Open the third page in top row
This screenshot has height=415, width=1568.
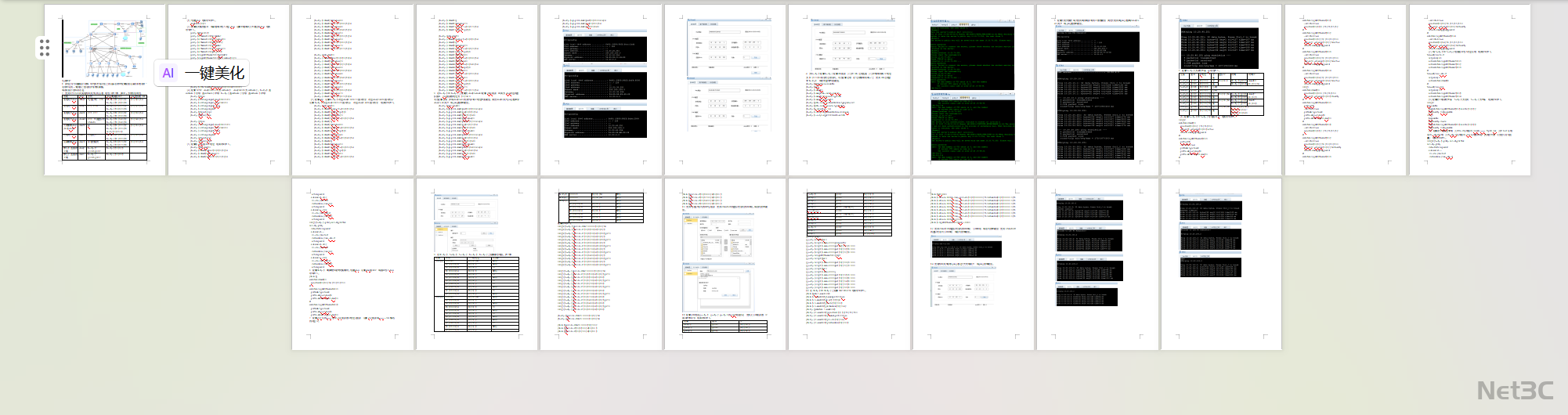coord(352,90)
